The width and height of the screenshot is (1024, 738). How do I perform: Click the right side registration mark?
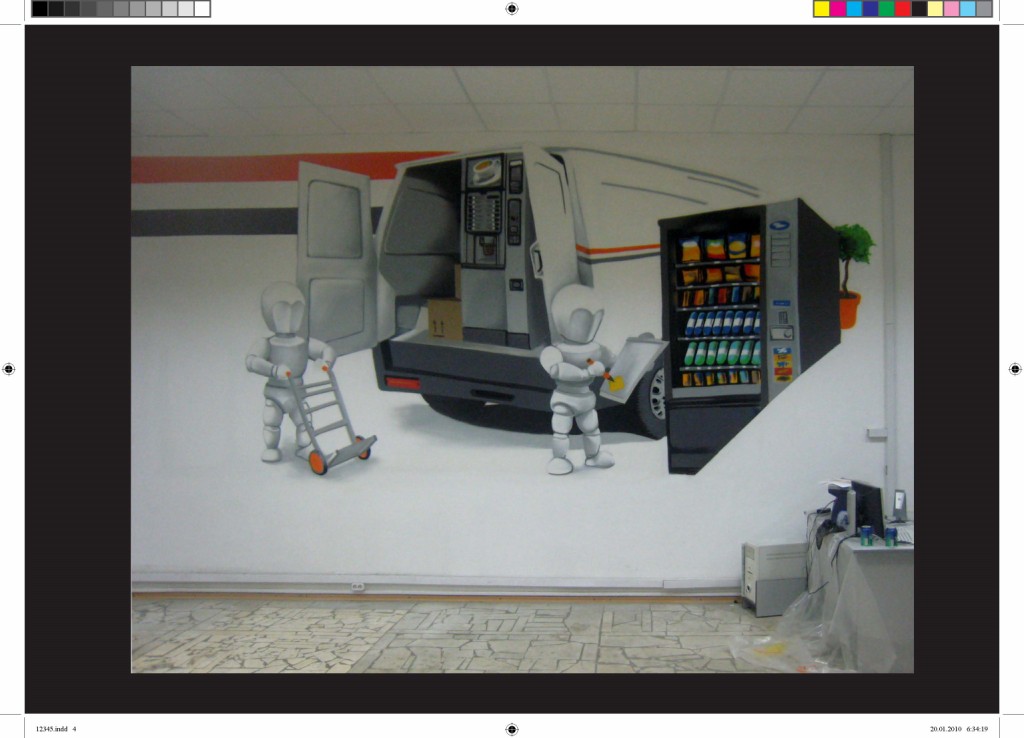coord(1015,369)
